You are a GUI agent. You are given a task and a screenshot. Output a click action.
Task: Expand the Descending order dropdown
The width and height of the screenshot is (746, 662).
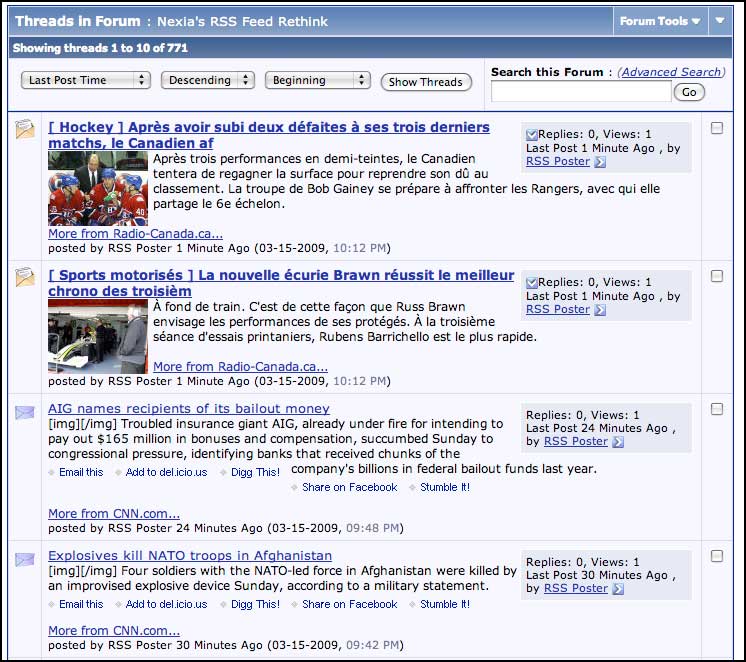[207, 80]
